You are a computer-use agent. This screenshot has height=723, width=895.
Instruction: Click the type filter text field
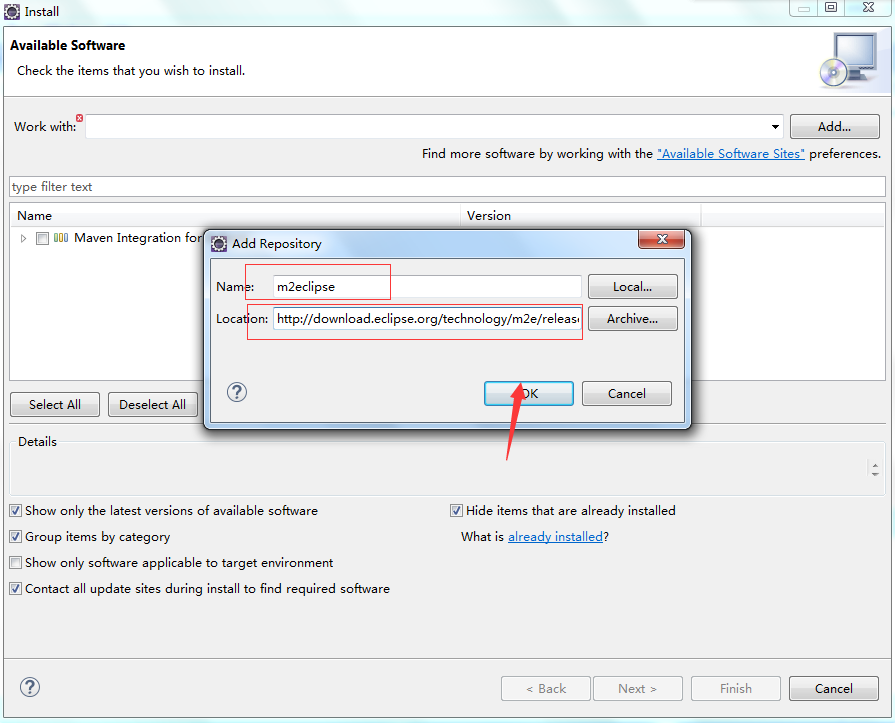tap(448, 187)
